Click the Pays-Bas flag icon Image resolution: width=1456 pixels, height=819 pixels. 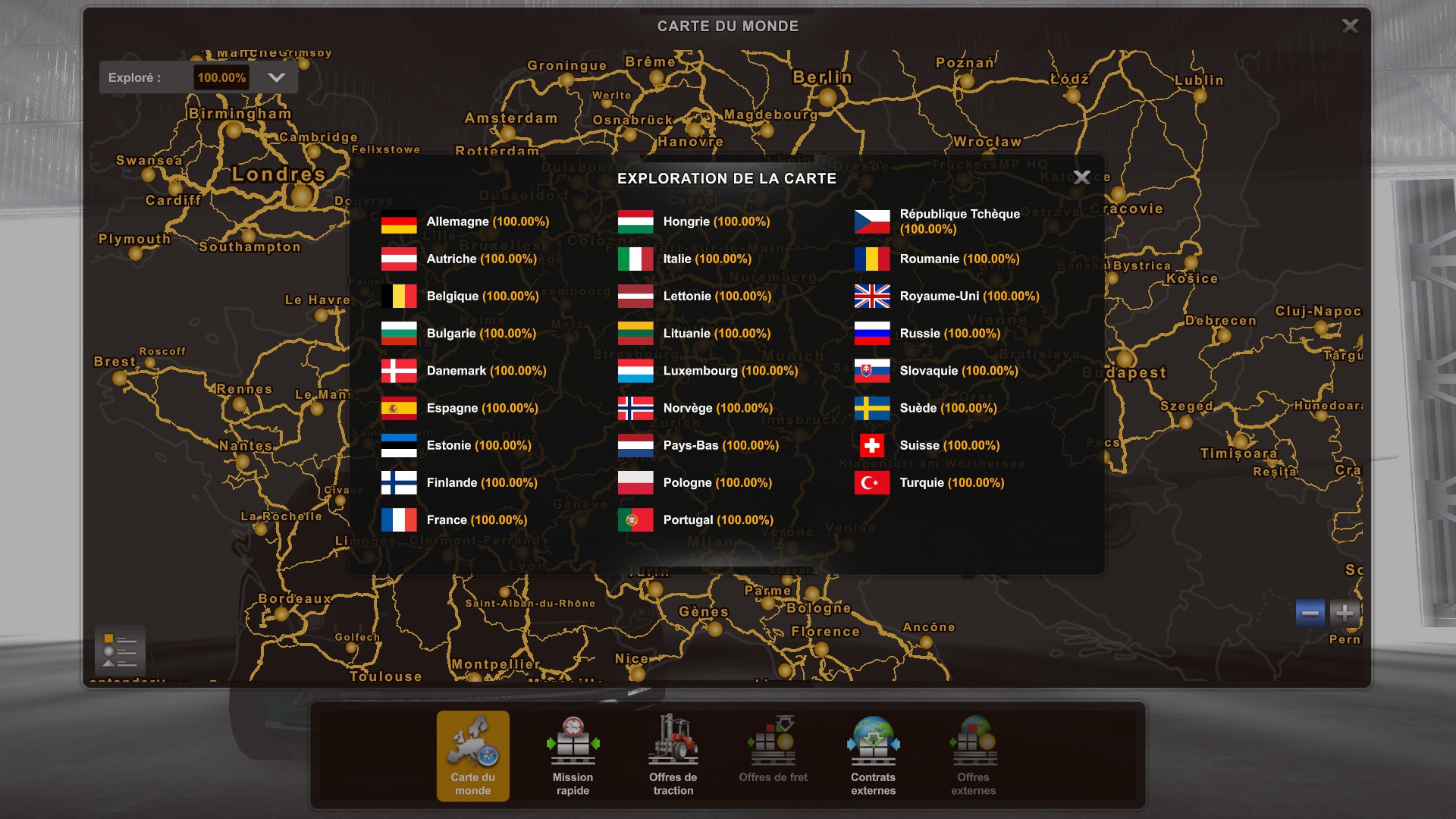pyautogui.click(x=635, y=445)
